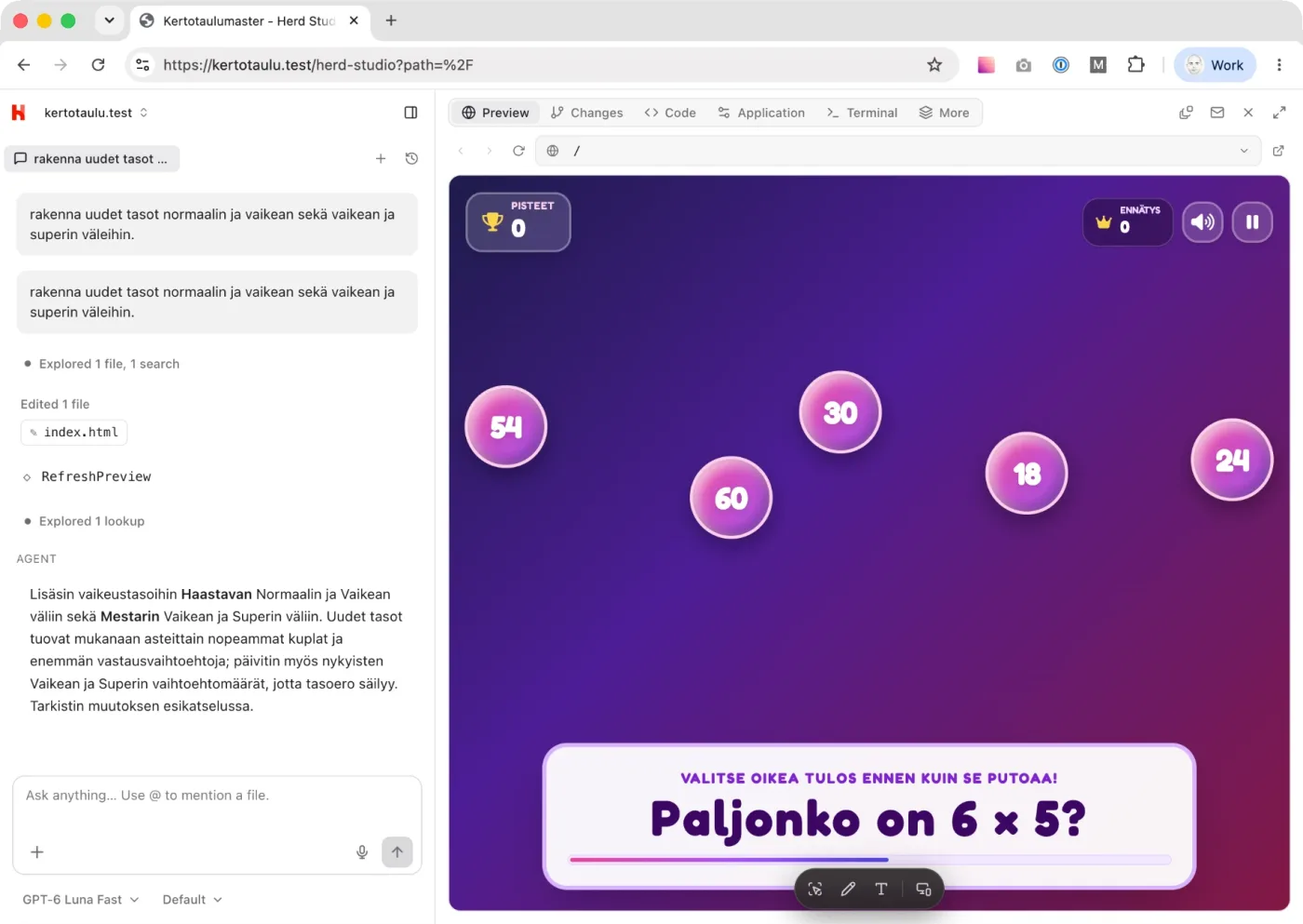Open the index.html edited file chip
Image resolution: width=1303 pixels, height=924 pixels.
tap(74, 433)
